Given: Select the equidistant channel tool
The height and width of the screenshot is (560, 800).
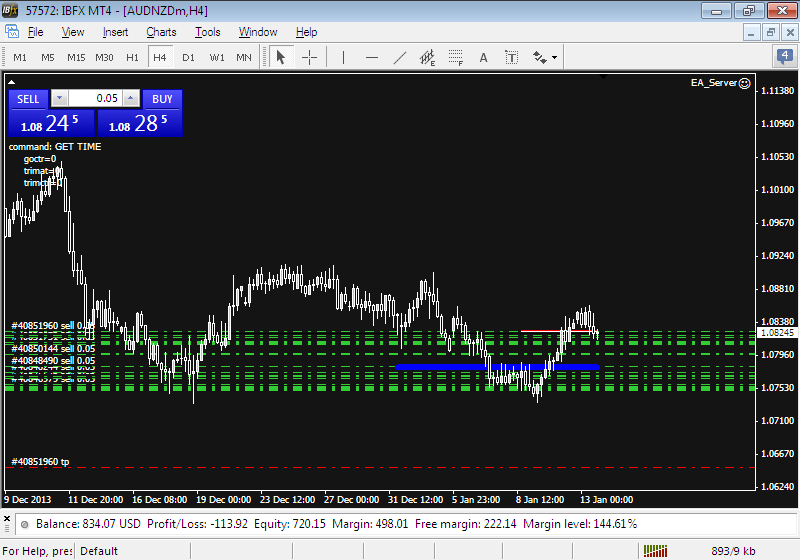Looking at the screenshot, I should point(428,57).
